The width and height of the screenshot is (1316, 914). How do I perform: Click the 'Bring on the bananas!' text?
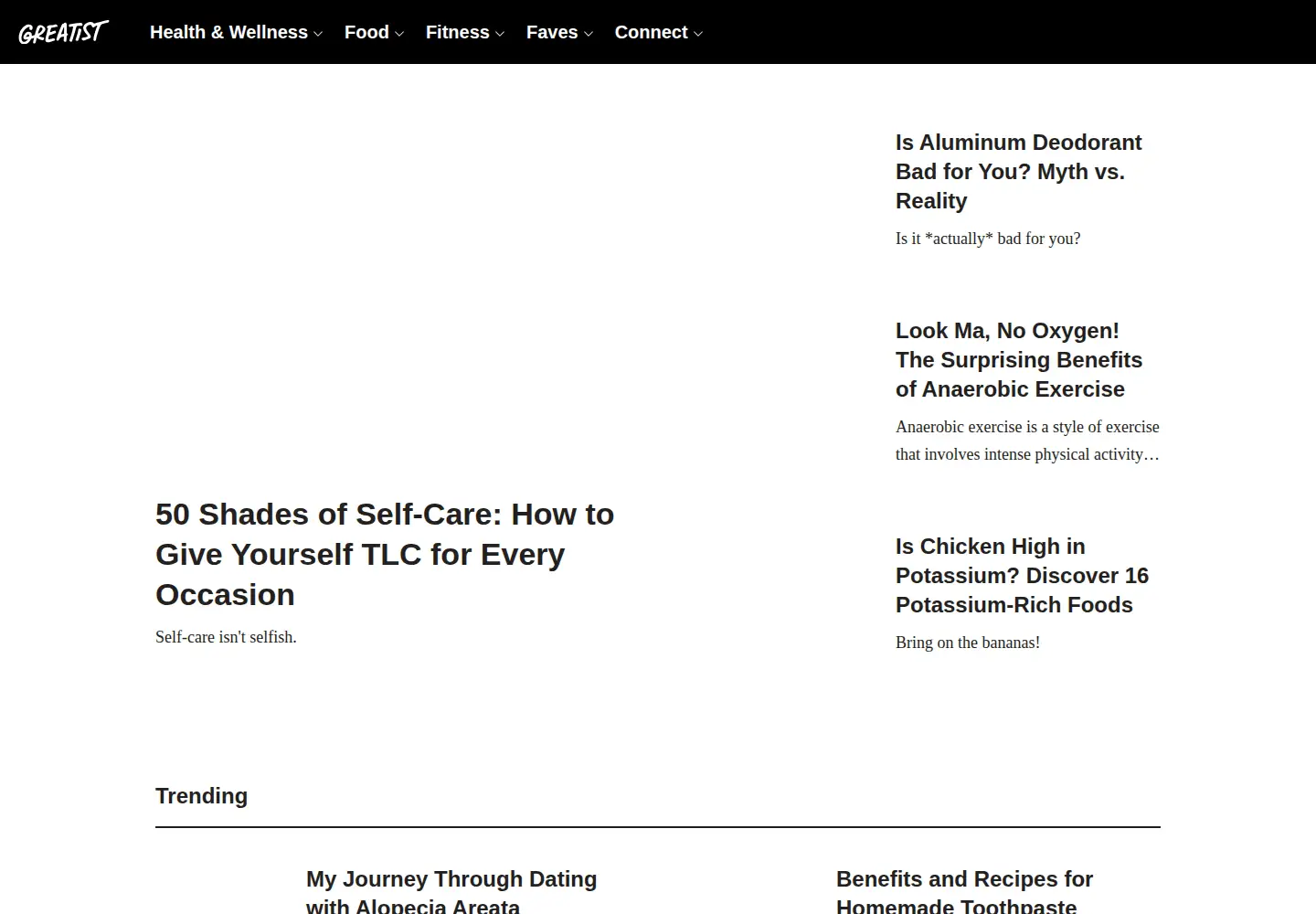968,643
